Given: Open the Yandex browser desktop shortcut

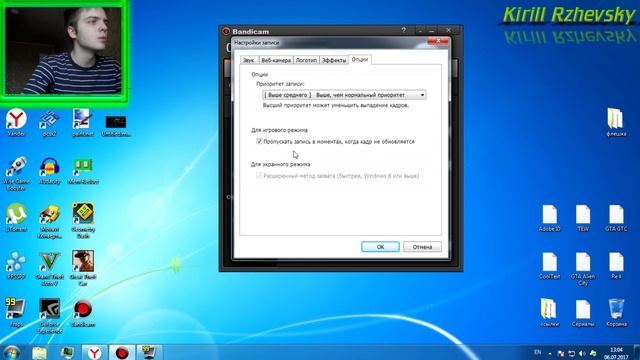Looking at the screenshot, I should [16, 122].
